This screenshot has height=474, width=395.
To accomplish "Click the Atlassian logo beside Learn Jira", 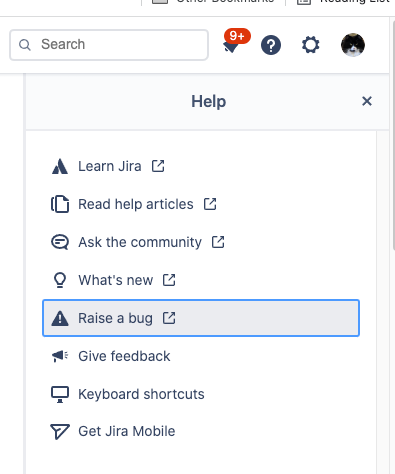I will click(x=60, y=166).
